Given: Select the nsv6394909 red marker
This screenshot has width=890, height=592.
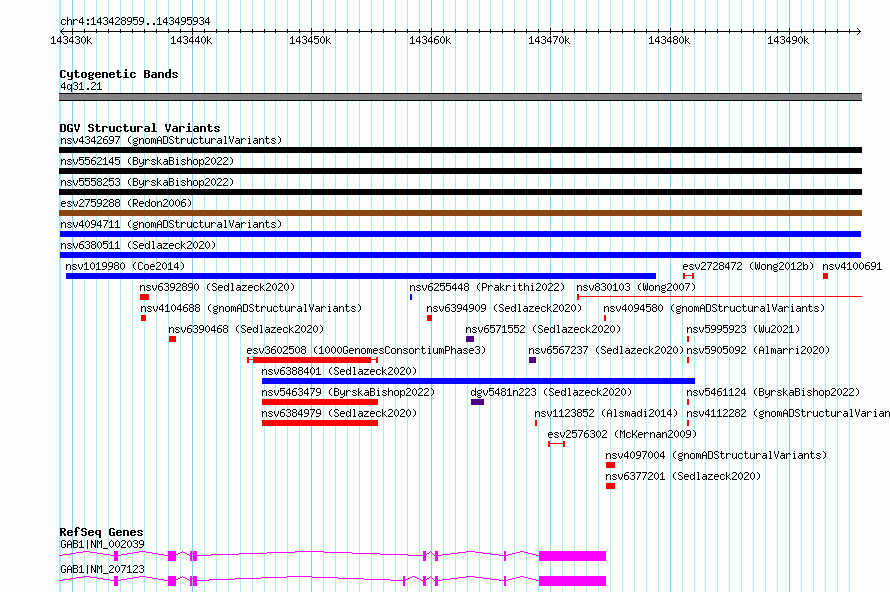Looking at the screenshot, I should coord(429,318).
